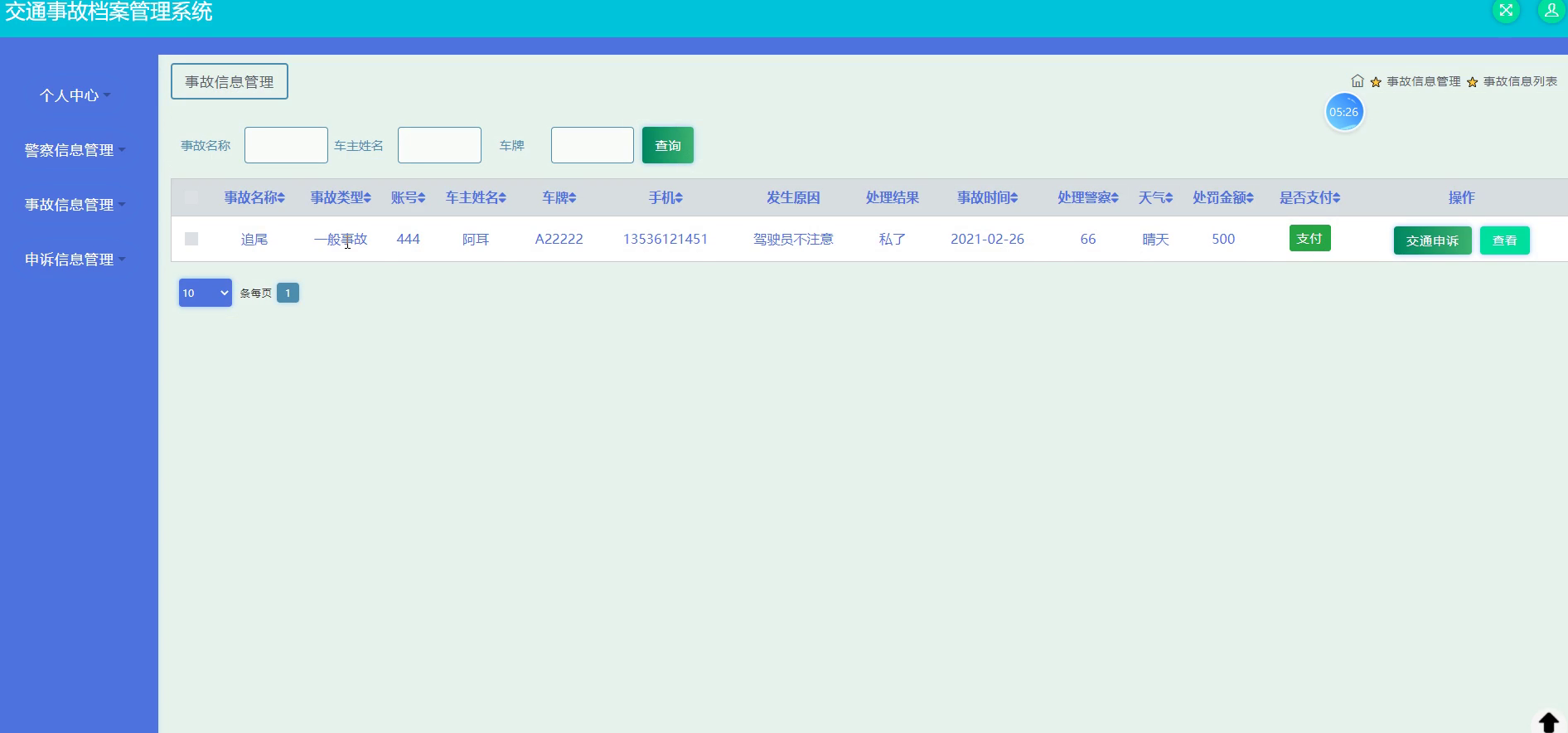Open the user profile icon in header
This screenshot has height=733, width=1568.
point(1551,10)
